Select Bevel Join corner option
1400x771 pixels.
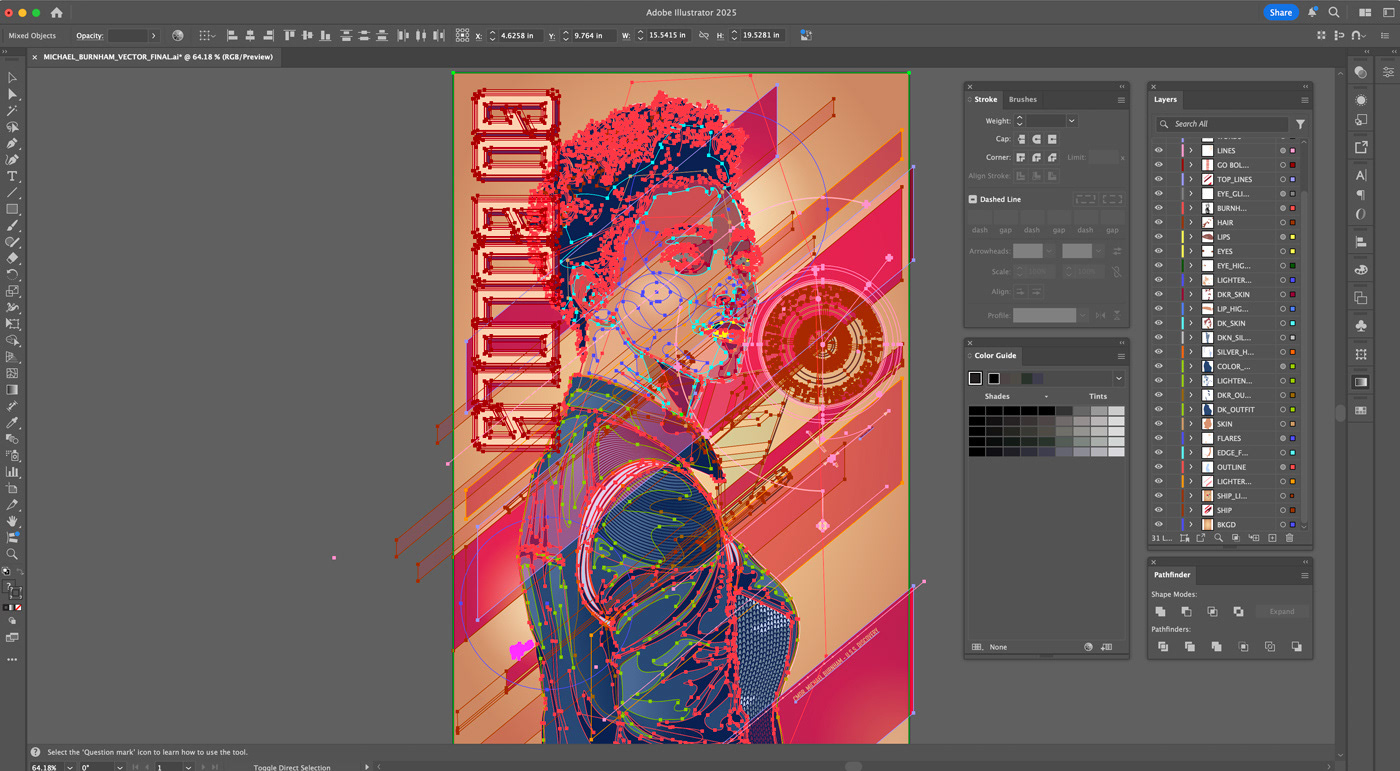click(x=1052, y=157)
